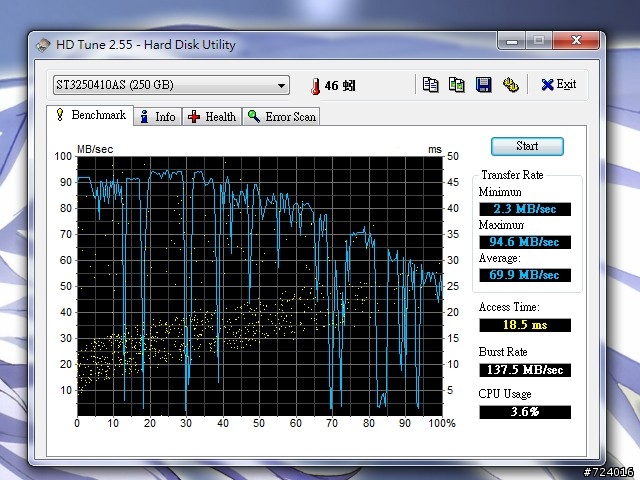Image resolution: width=640 pixels, height=480 pixels.
Task: Click the Minimum value 2.3 MB/sec
Action: coord(525,209)
